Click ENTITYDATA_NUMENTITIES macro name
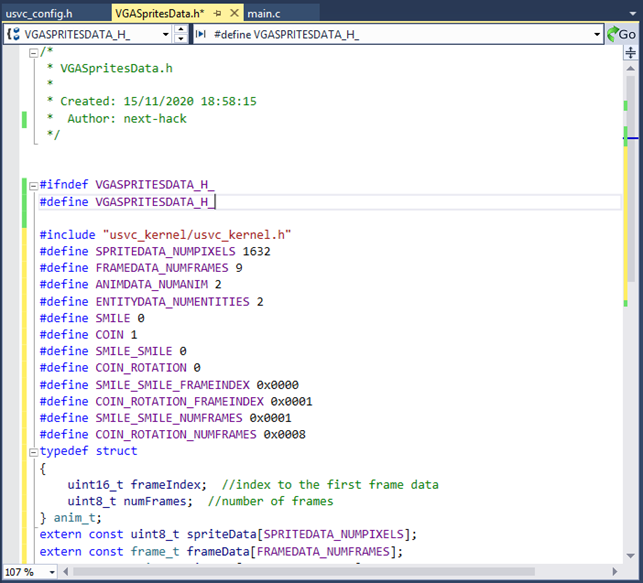 [173, 302]
